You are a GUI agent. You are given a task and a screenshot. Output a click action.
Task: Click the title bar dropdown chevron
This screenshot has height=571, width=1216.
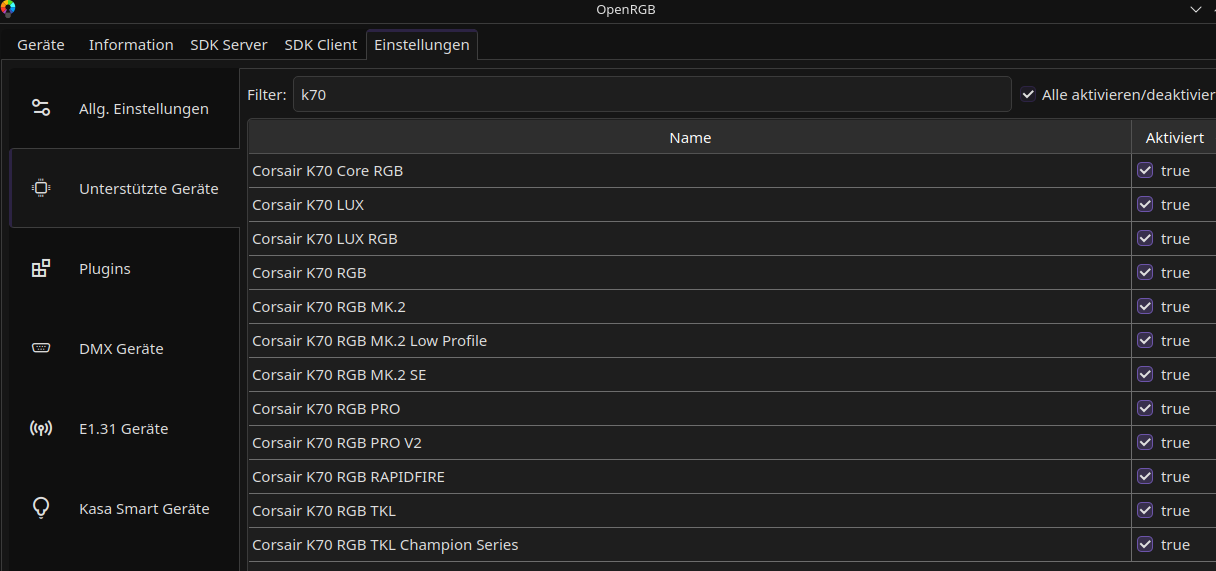(1195, 9)
